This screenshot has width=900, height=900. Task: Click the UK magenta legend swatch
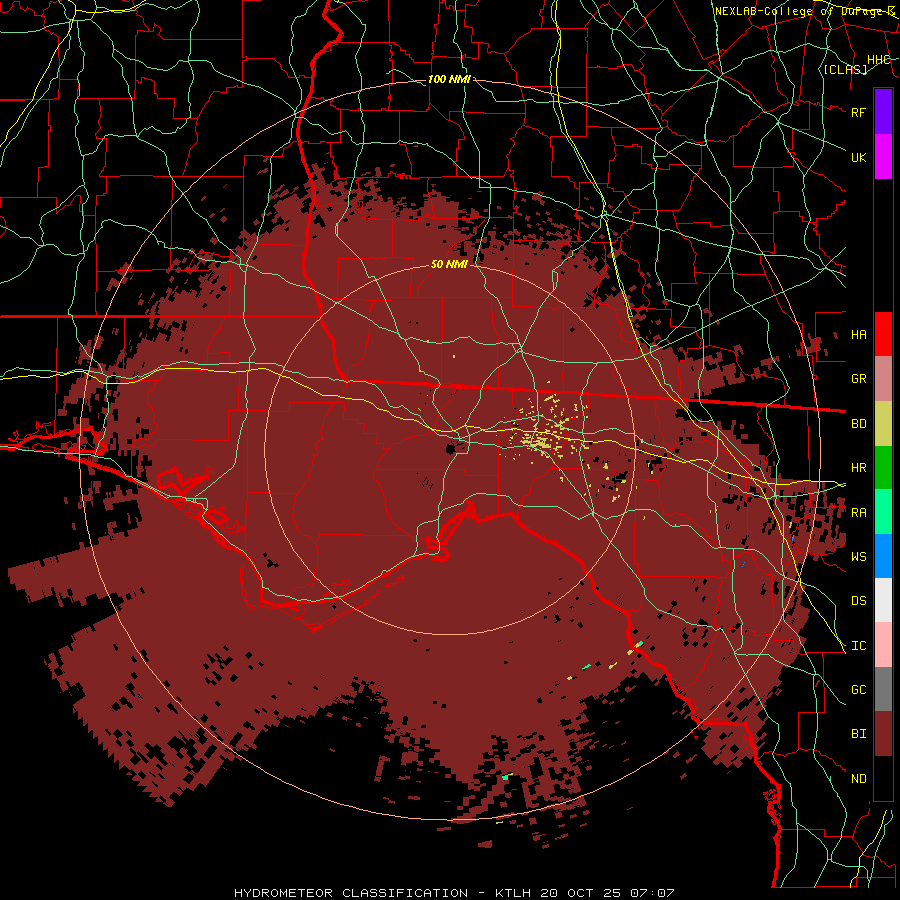click(883, 157)
